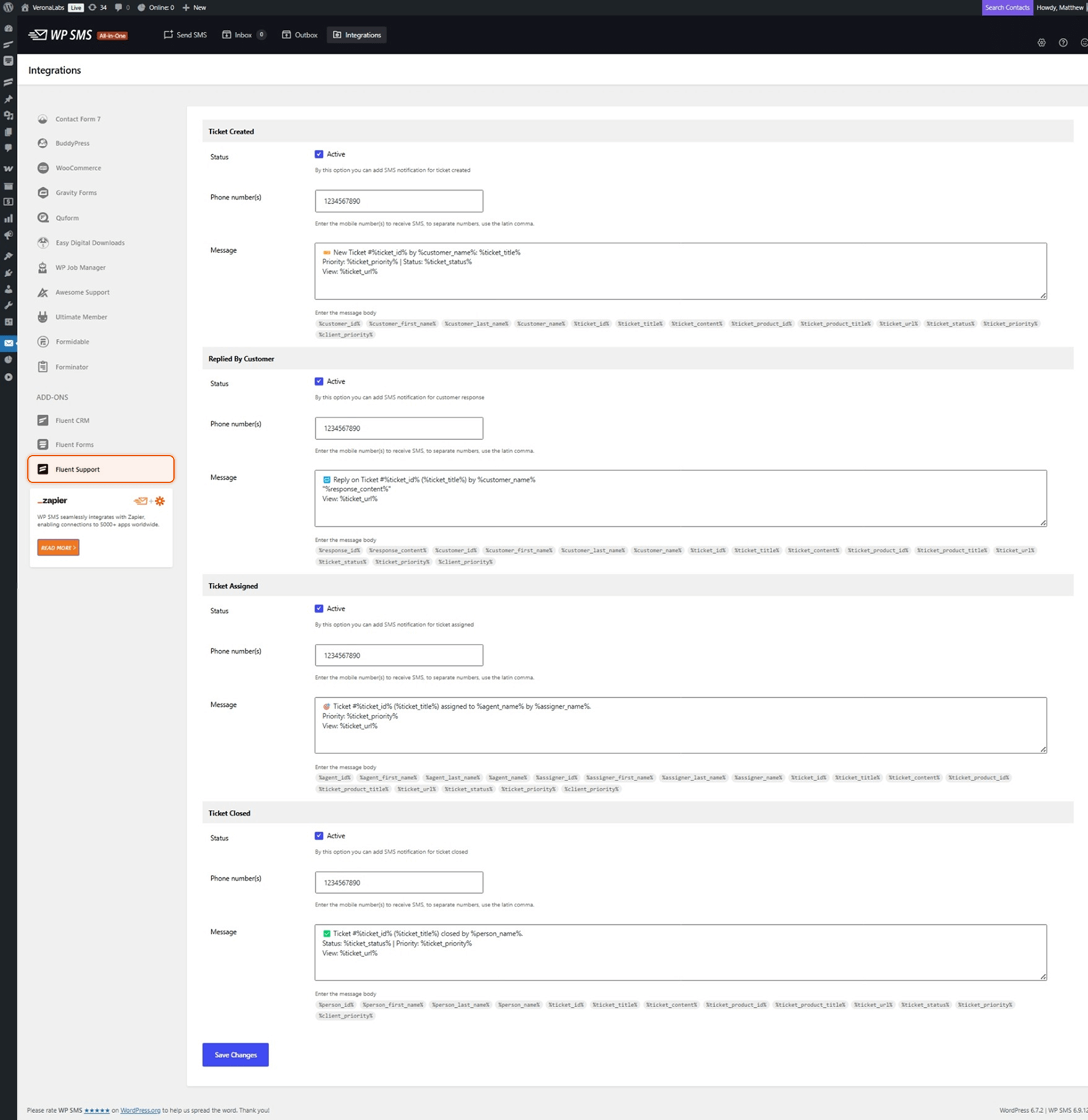Focus the Ticket Closed phone number field
The image size is (1088, 1120).
point(399,882)
